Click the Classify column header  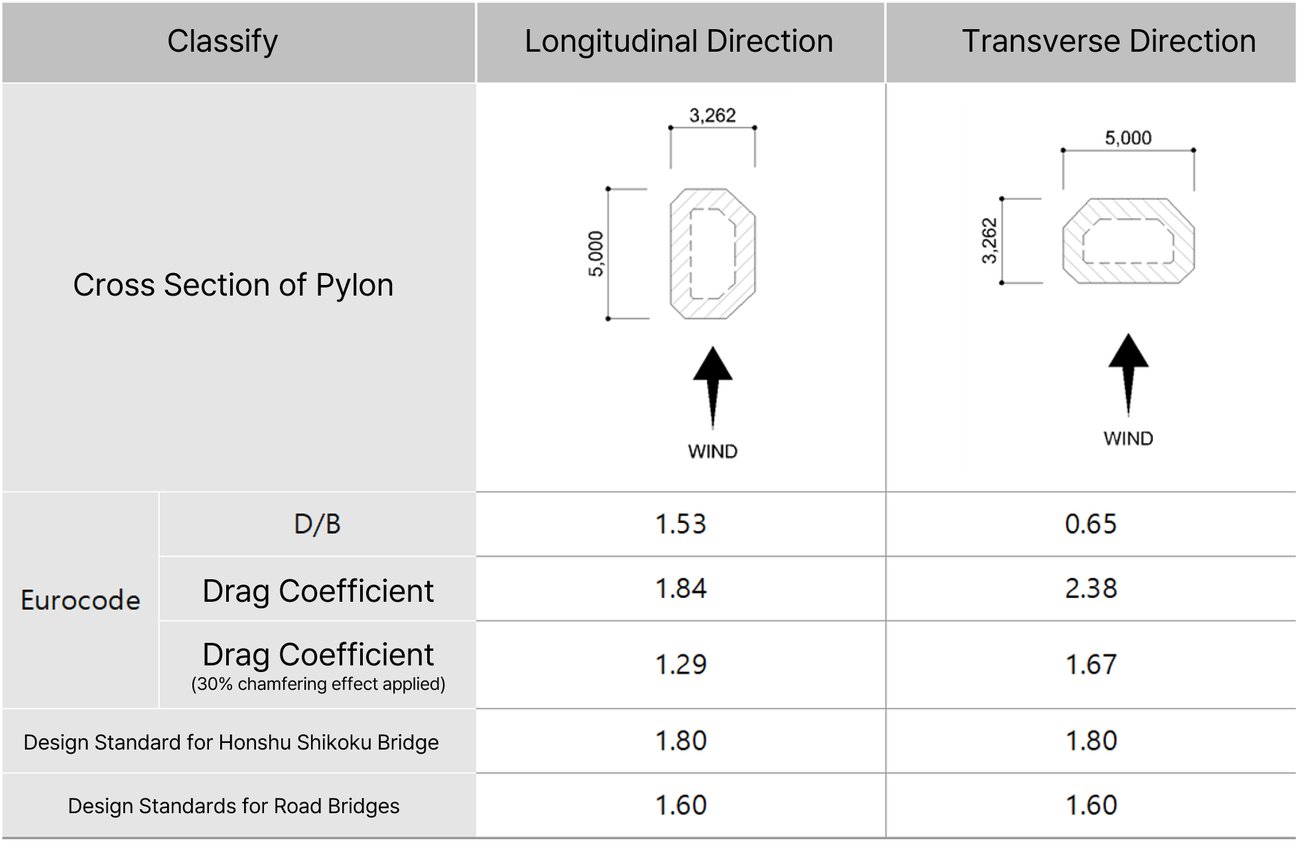(222, 42)
